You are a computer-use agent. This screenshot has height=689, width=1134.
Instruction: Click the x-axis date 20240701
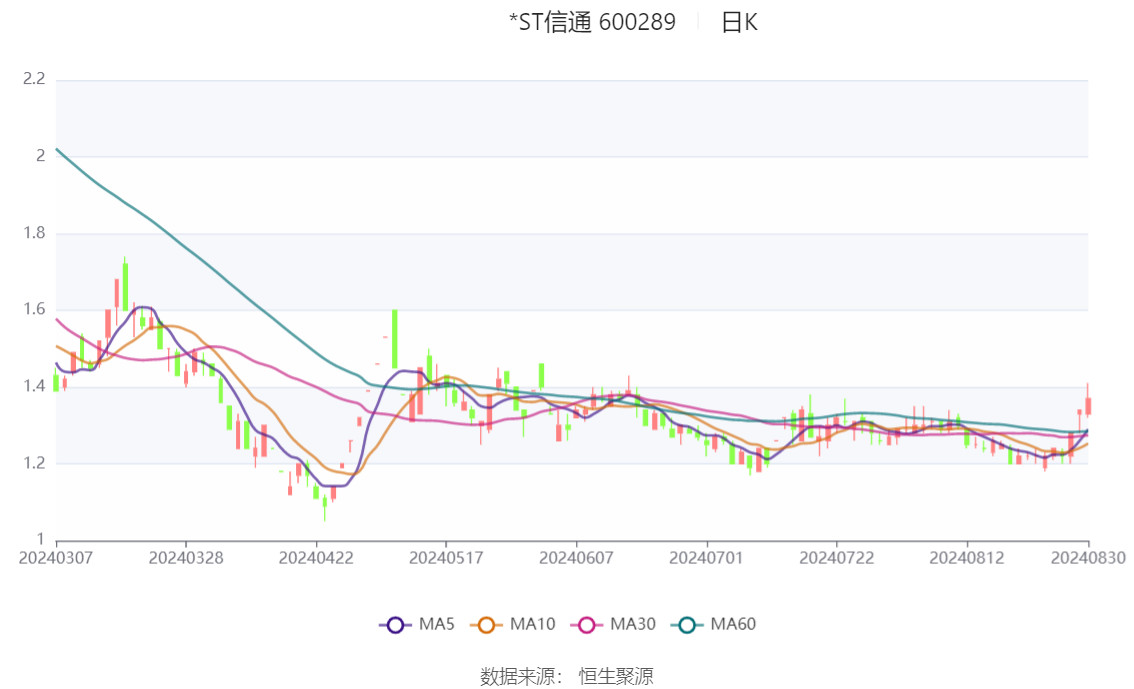tap(706, 558)
